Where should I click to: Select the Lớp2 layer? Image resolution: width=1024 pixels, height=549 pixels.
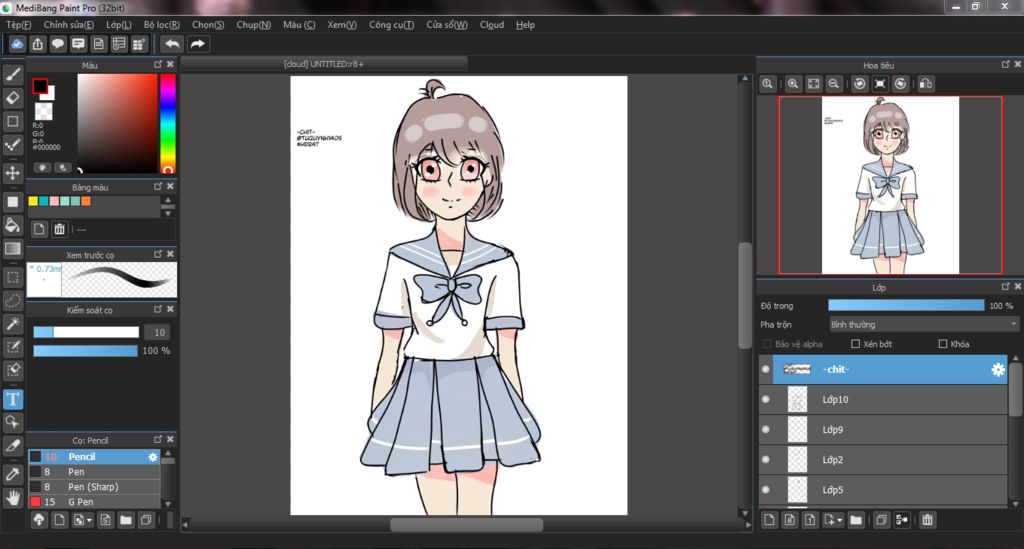tap(891, 460)
